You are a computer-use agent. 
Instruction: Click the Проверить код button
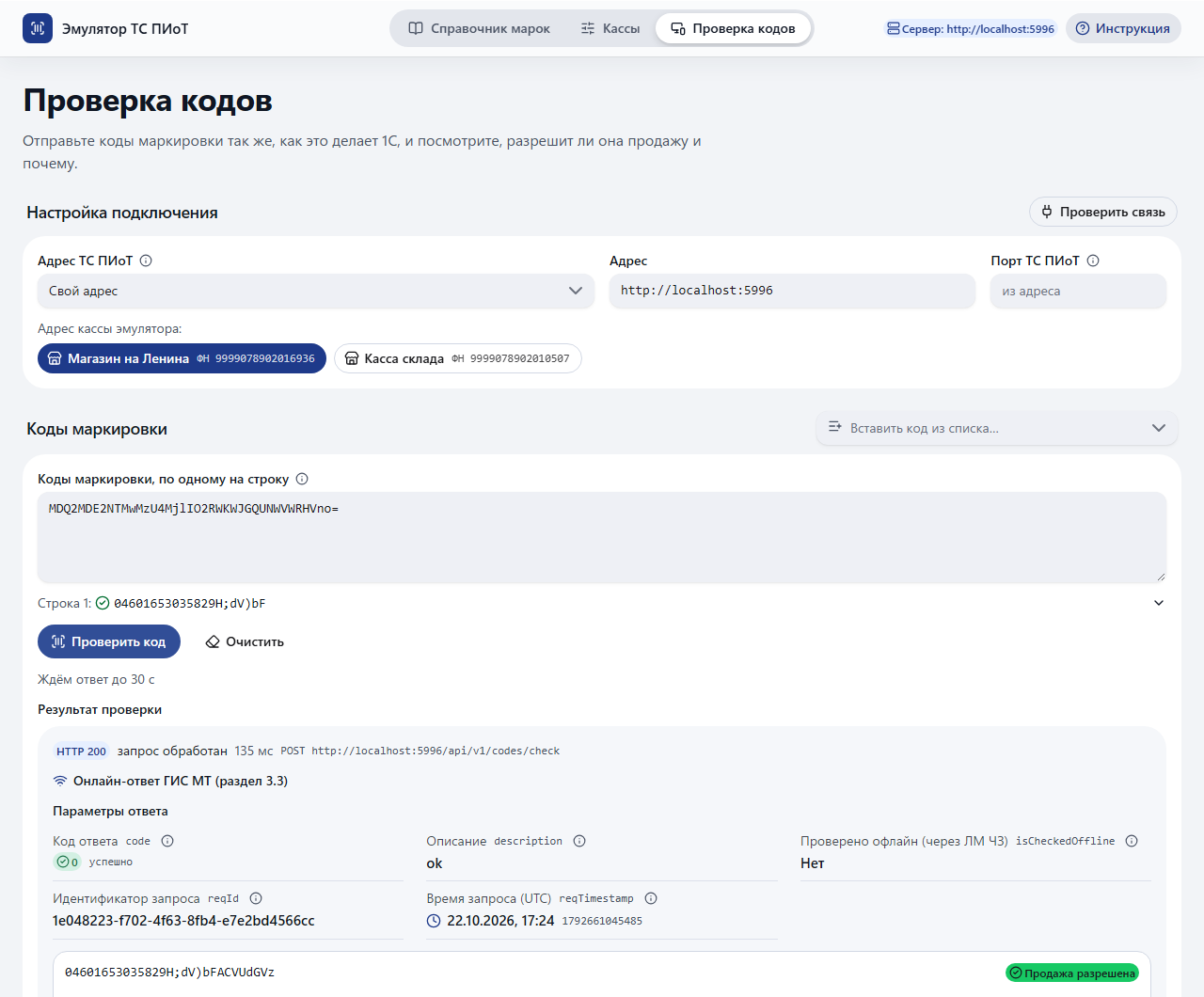109,641
